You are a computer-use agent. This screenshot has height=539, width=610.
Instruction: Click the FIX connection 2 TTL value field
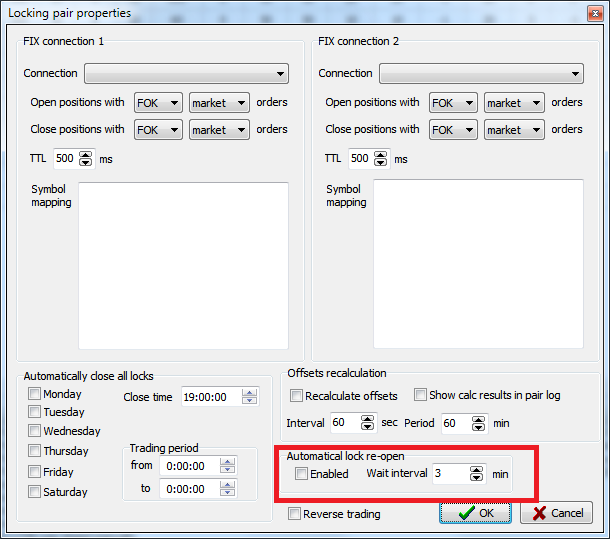(x=361, y=158)
